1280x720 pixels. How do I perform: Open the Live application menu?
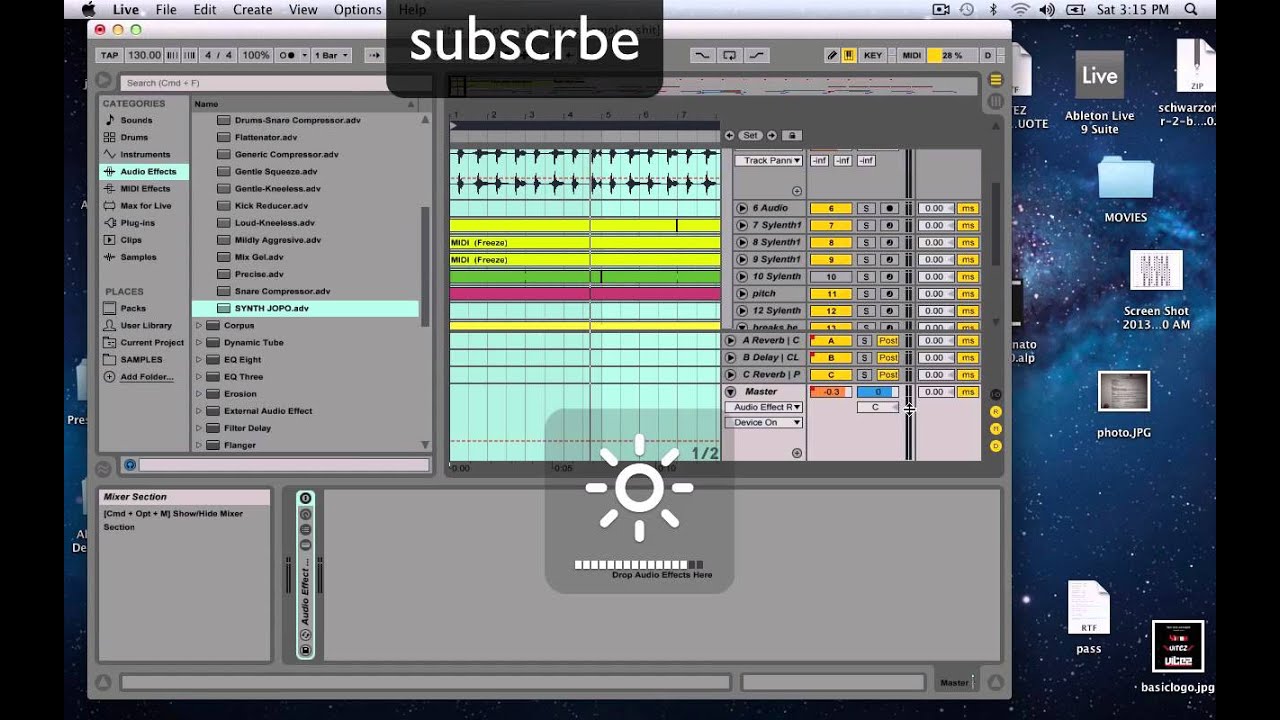126,9
